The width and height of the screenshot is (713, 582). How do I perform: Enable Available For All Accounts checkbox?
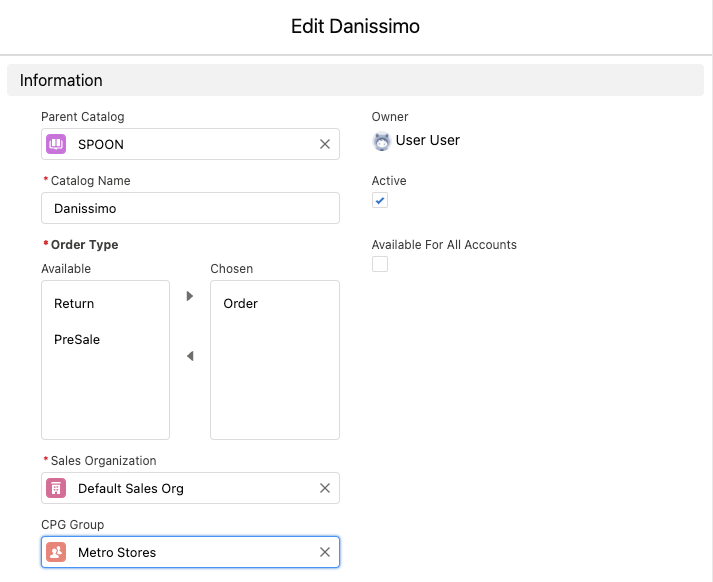tap(380, 264)
